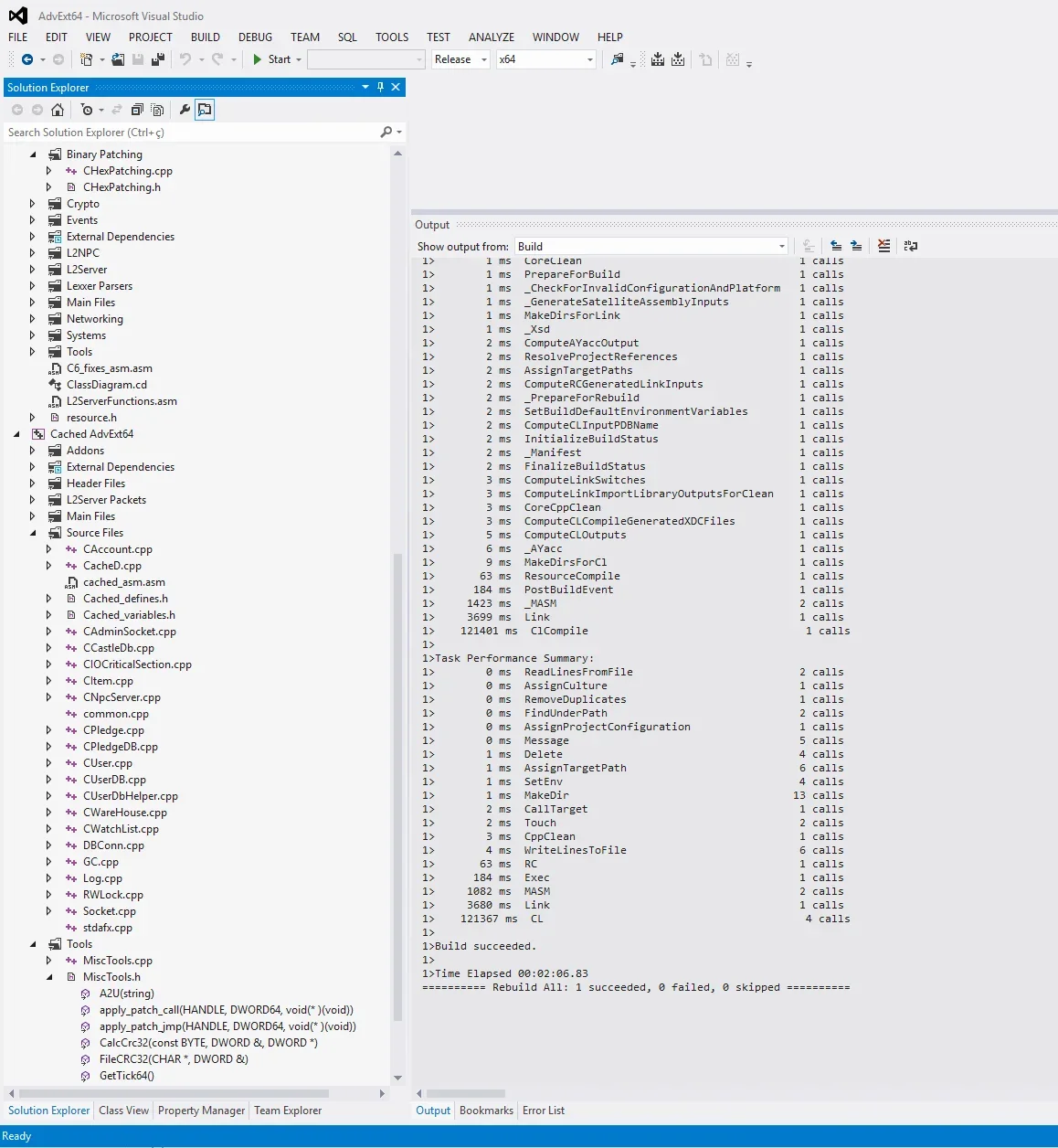Open the Start button dropdown arrow
This screenshot has width=1058, height=1148.
click(x=299, y=59)
